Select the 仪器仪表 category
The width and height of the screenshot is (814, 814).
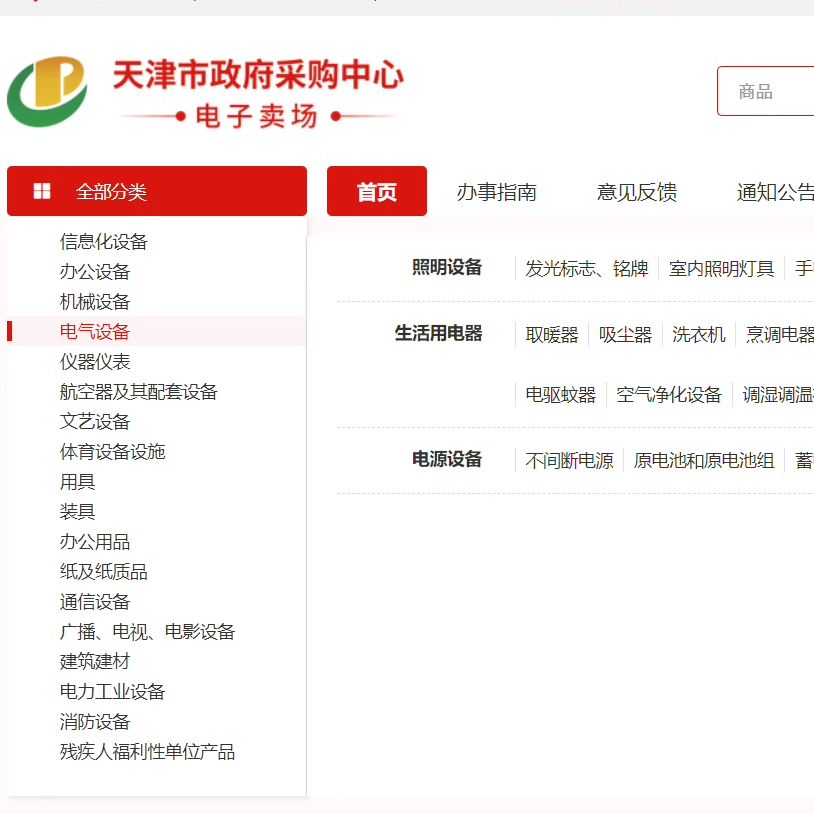coord(95,361)
